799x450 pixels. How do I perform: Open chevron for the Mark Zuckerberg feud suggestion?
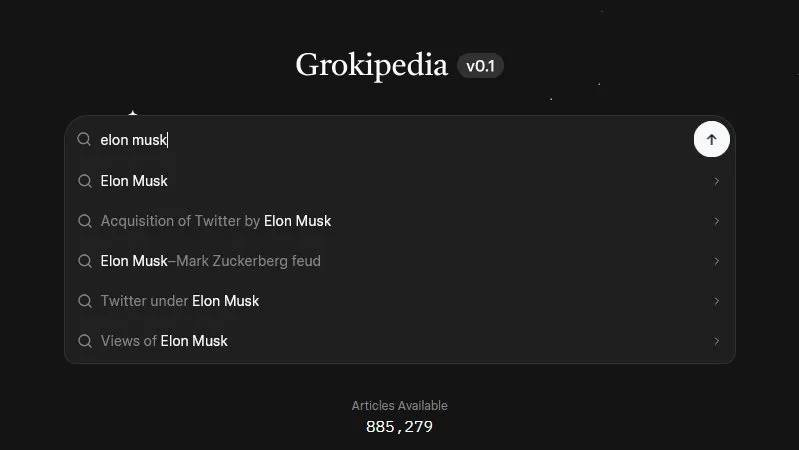click(717, 261)
